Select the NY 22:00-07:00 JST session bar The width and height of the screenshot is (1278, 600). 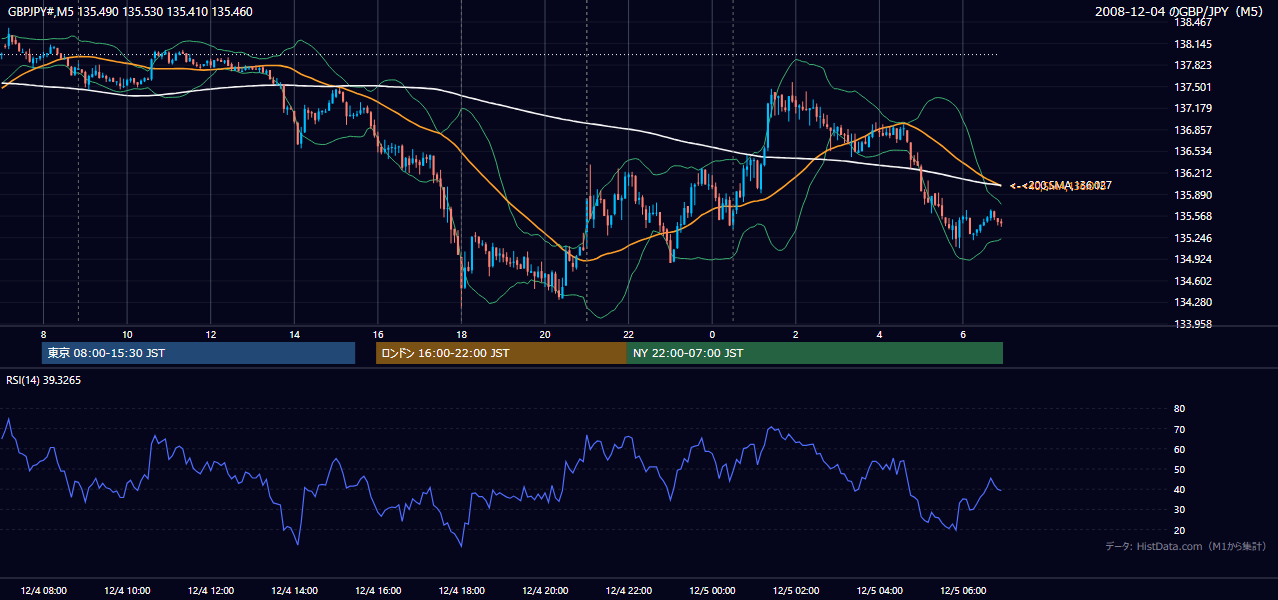click(x=815, y=353)
